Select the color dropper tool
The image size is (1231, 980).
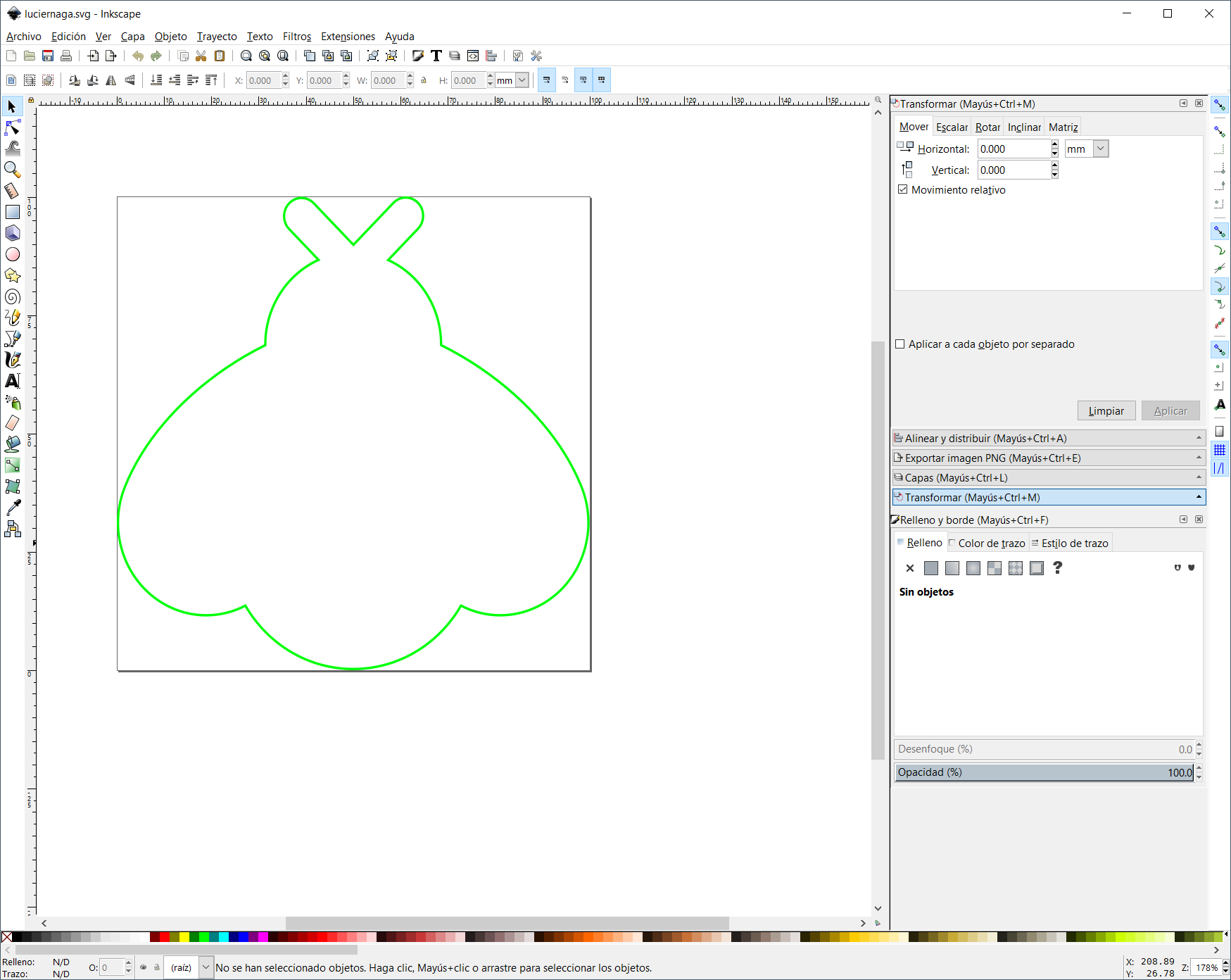point(12,508)
